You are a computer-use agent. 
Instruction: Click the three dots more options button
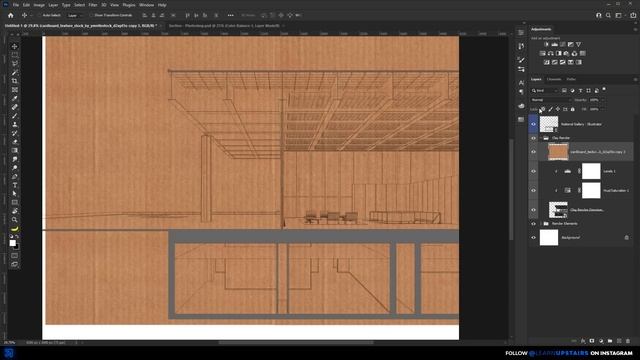click(x=231, y=16)
